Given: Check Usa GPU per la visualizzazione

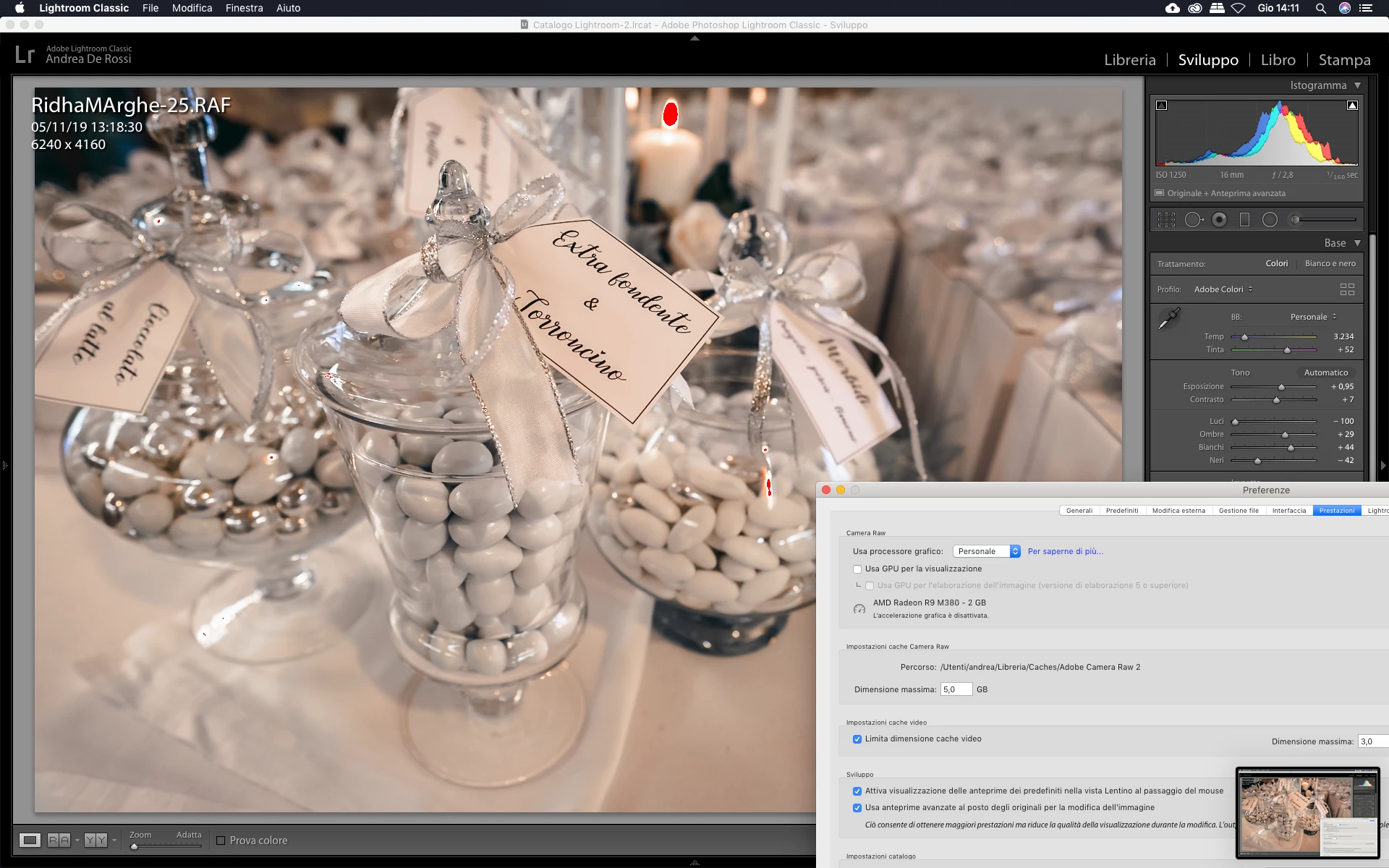Looking at the screenshot, I should 857,569.
